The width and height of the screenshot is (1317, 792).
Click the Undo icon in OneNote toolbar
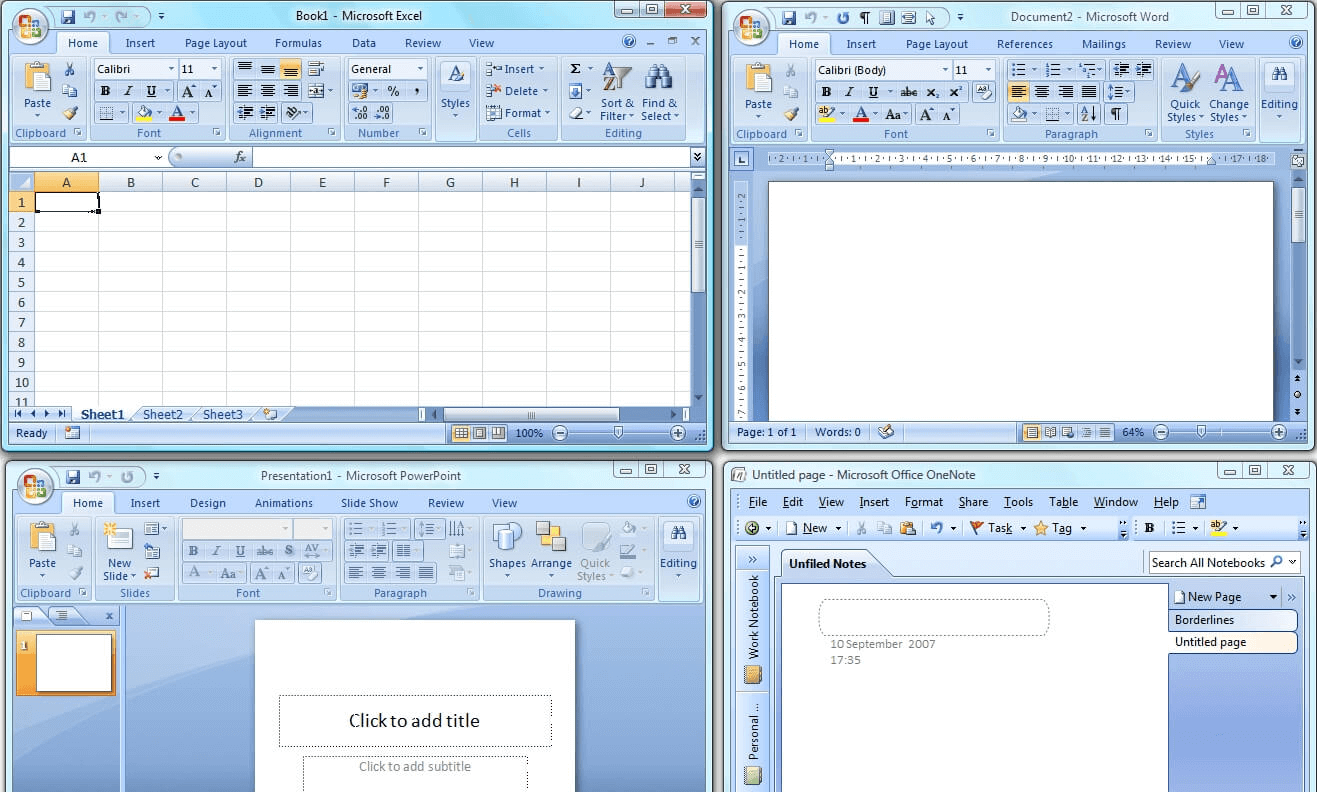(936, 528)
